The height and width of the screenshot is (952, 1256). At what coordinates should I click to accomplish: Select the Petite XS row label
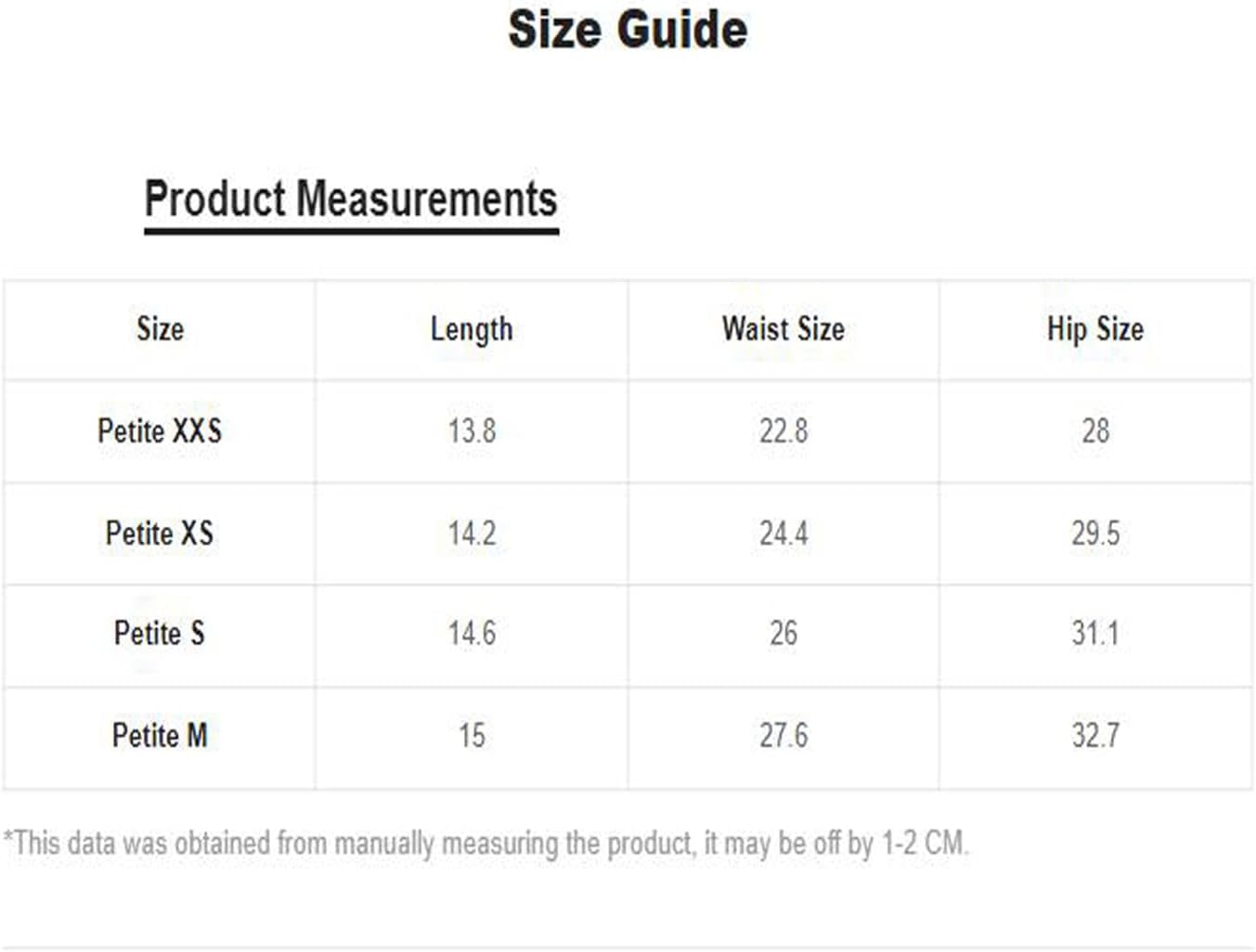[160, 533]
